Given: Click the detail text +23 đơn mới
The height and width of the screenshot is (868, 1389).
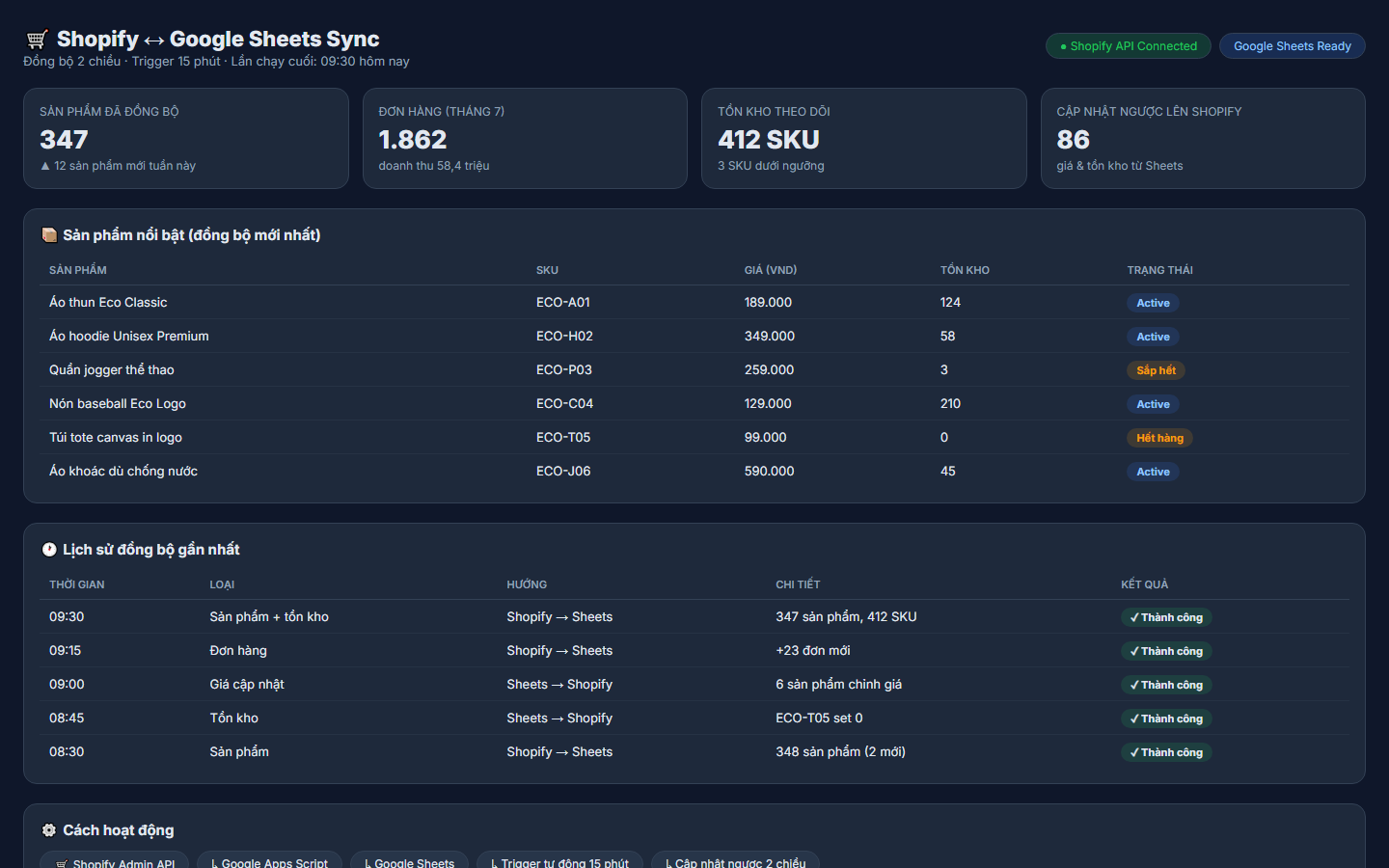Looking at the screenshot, I should (x=813, y=651).
